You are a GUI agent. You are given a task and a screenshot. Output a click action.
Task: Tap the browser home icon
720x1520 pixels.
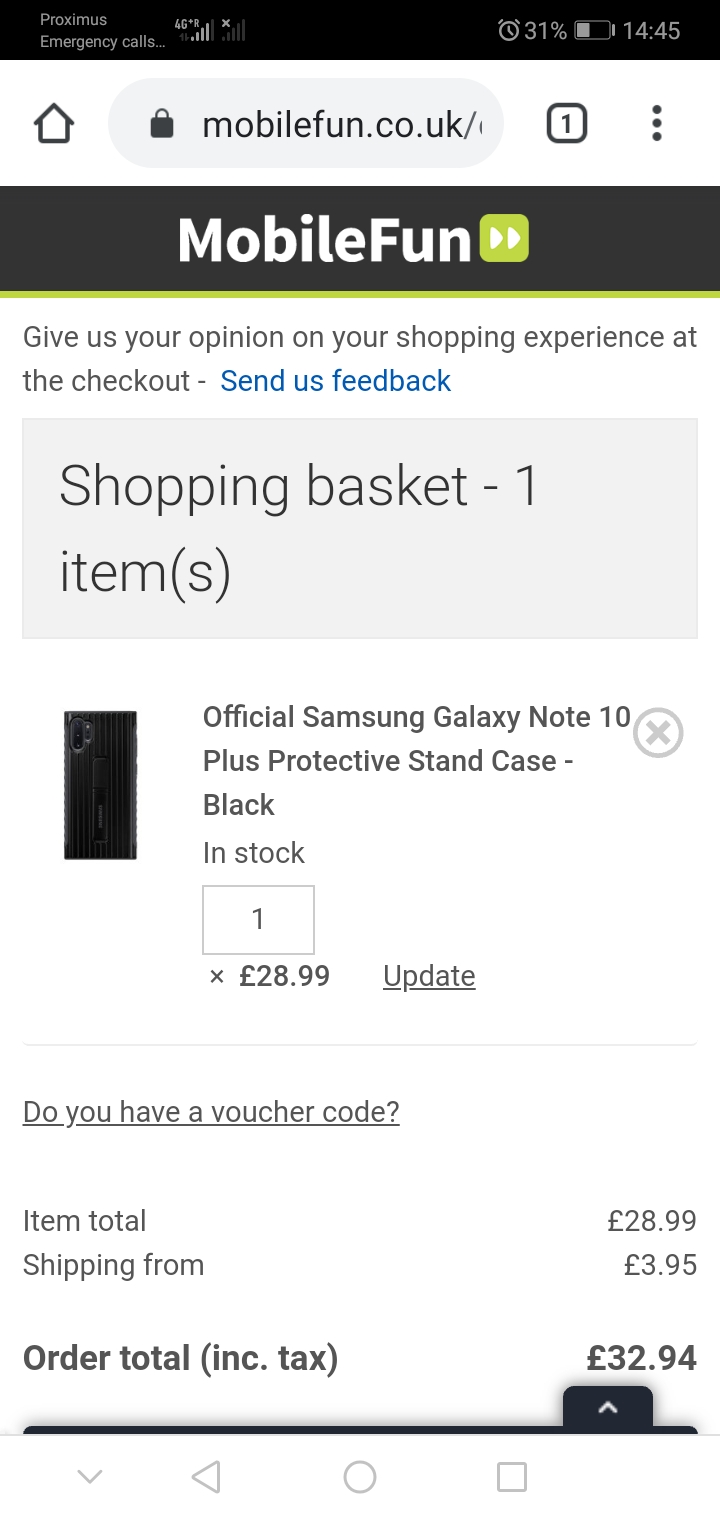[54, 124]
